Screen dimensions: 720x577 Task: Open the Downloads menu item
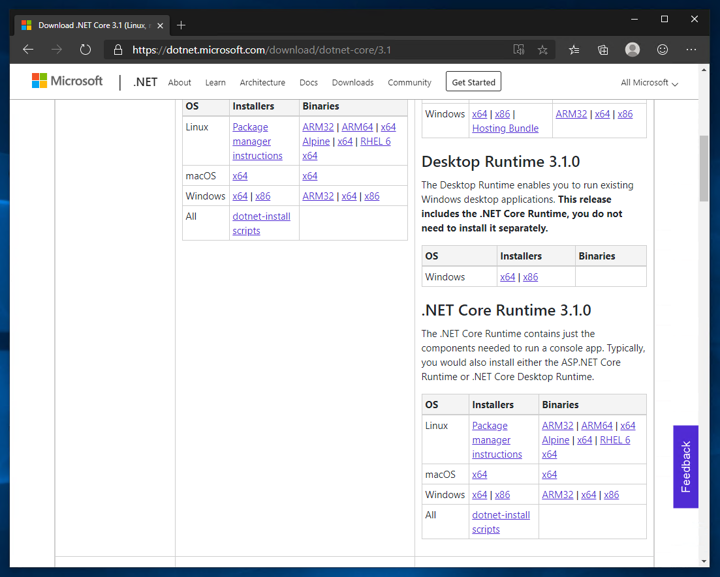[x=353, y=83]
